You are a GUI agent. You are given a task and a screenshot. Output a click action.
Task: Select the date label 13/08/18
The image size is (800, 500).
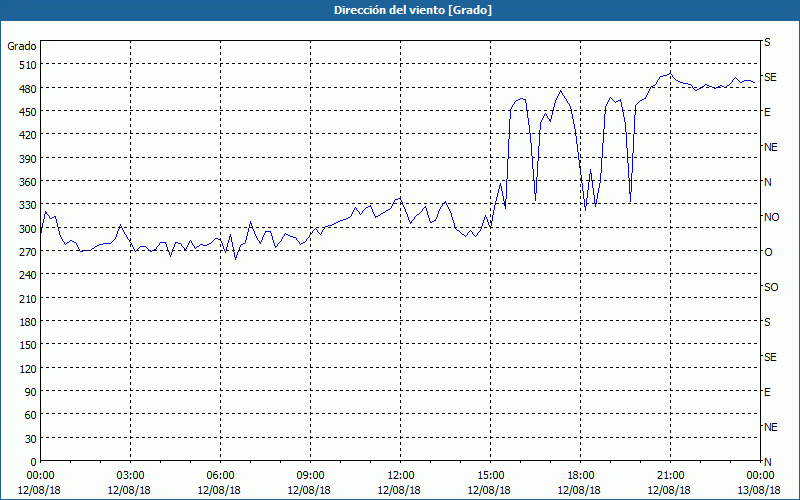(x=759, y=490)
